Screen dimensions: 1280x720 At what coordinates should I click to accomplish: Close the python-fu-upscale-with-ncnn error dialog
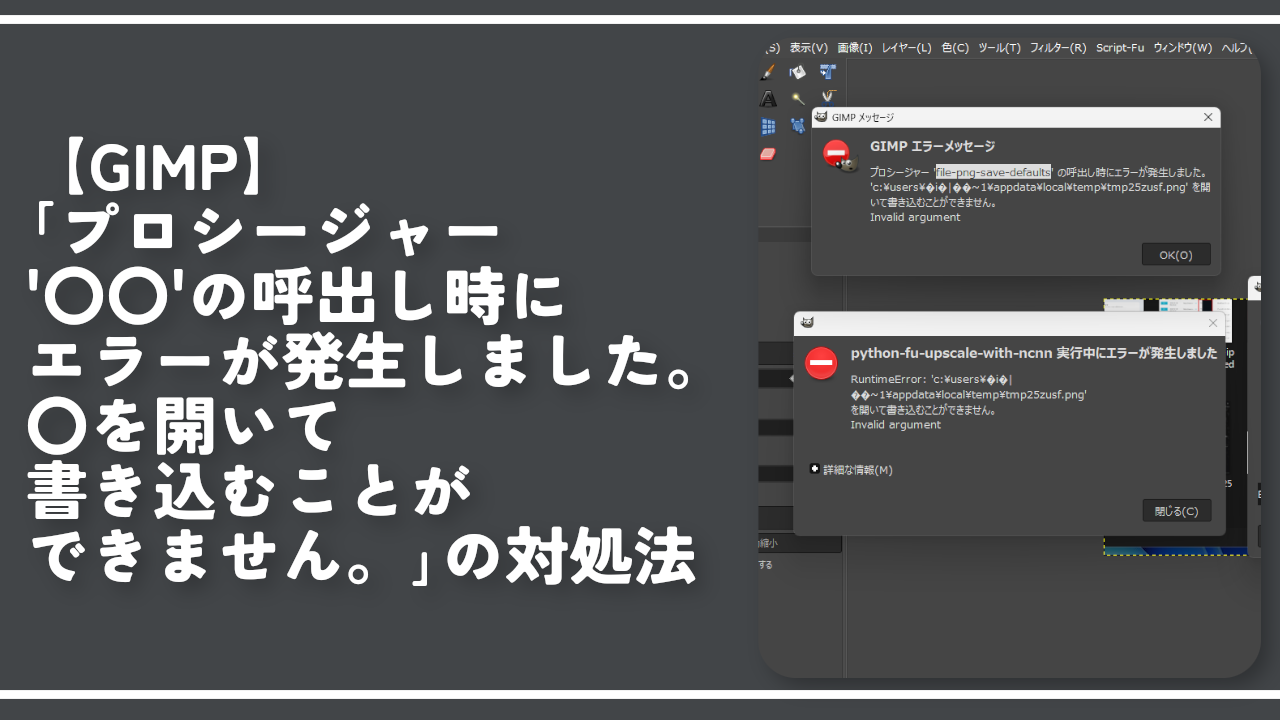coord(1213,323)
